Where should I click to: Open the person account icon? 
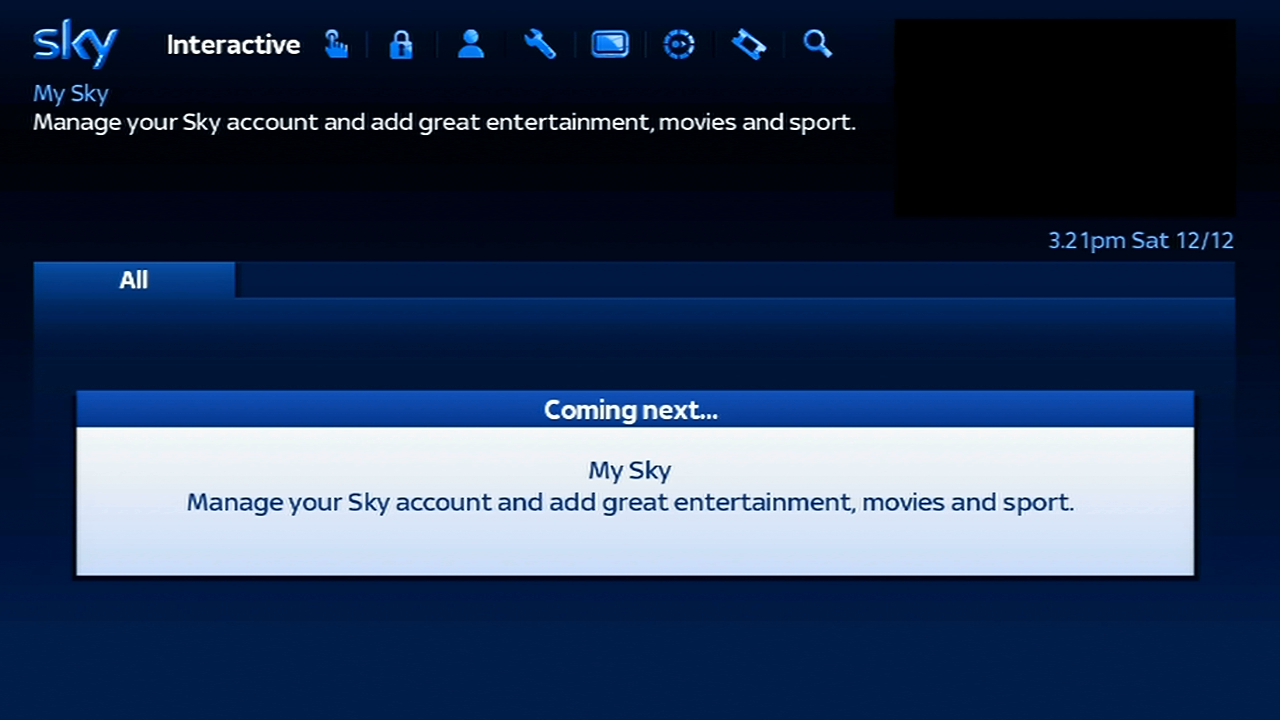point(471,44)
